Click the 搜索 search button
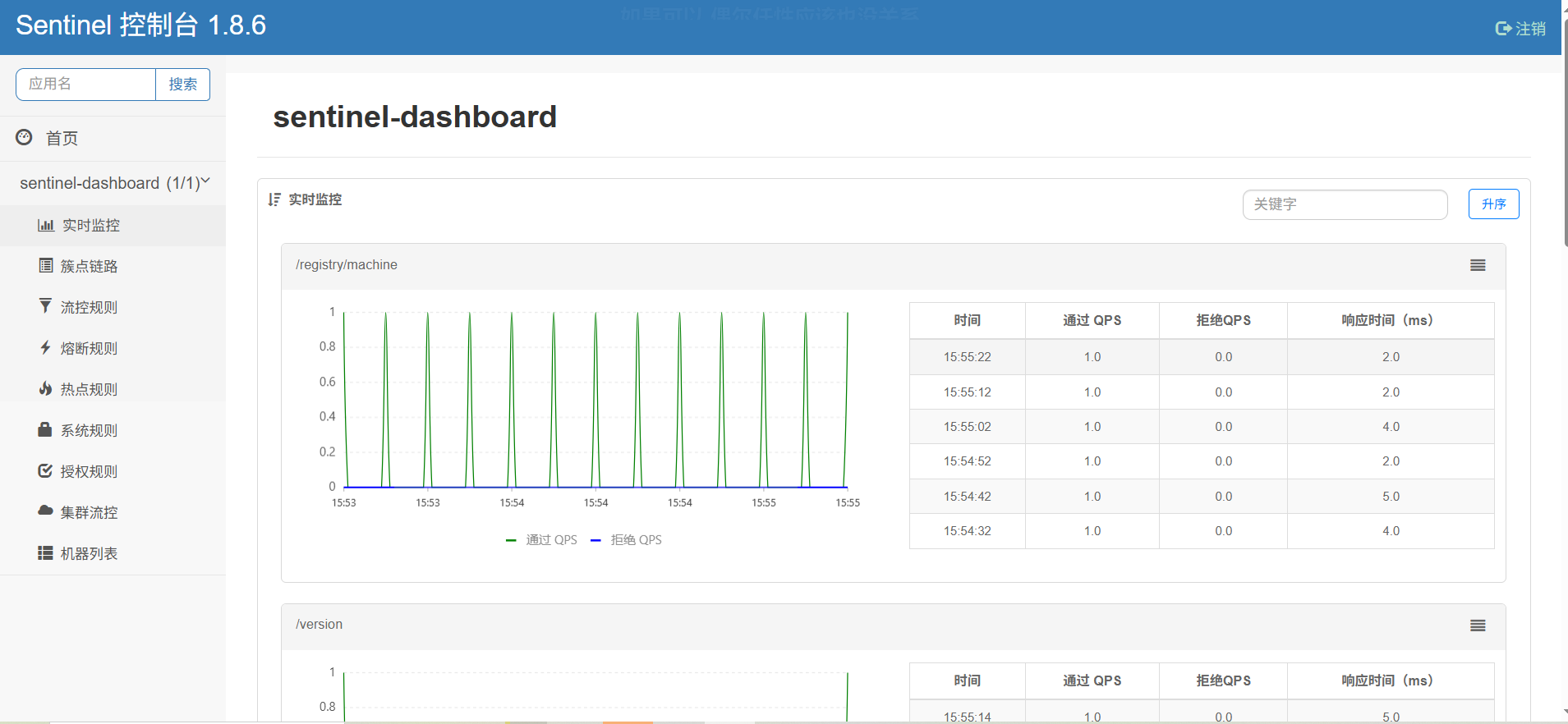Image resolution: width=1568 pixels, height=724 pixels. pos(182,84)
